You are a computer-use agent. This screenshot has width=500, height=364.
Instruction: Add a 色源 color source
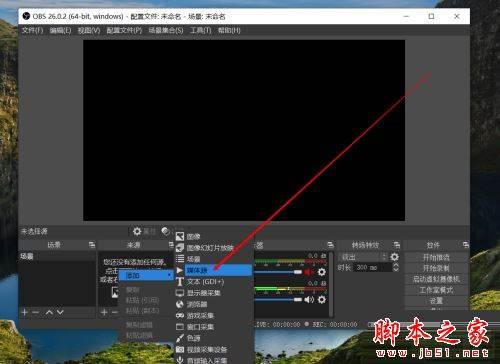click(x=213, y=338)
